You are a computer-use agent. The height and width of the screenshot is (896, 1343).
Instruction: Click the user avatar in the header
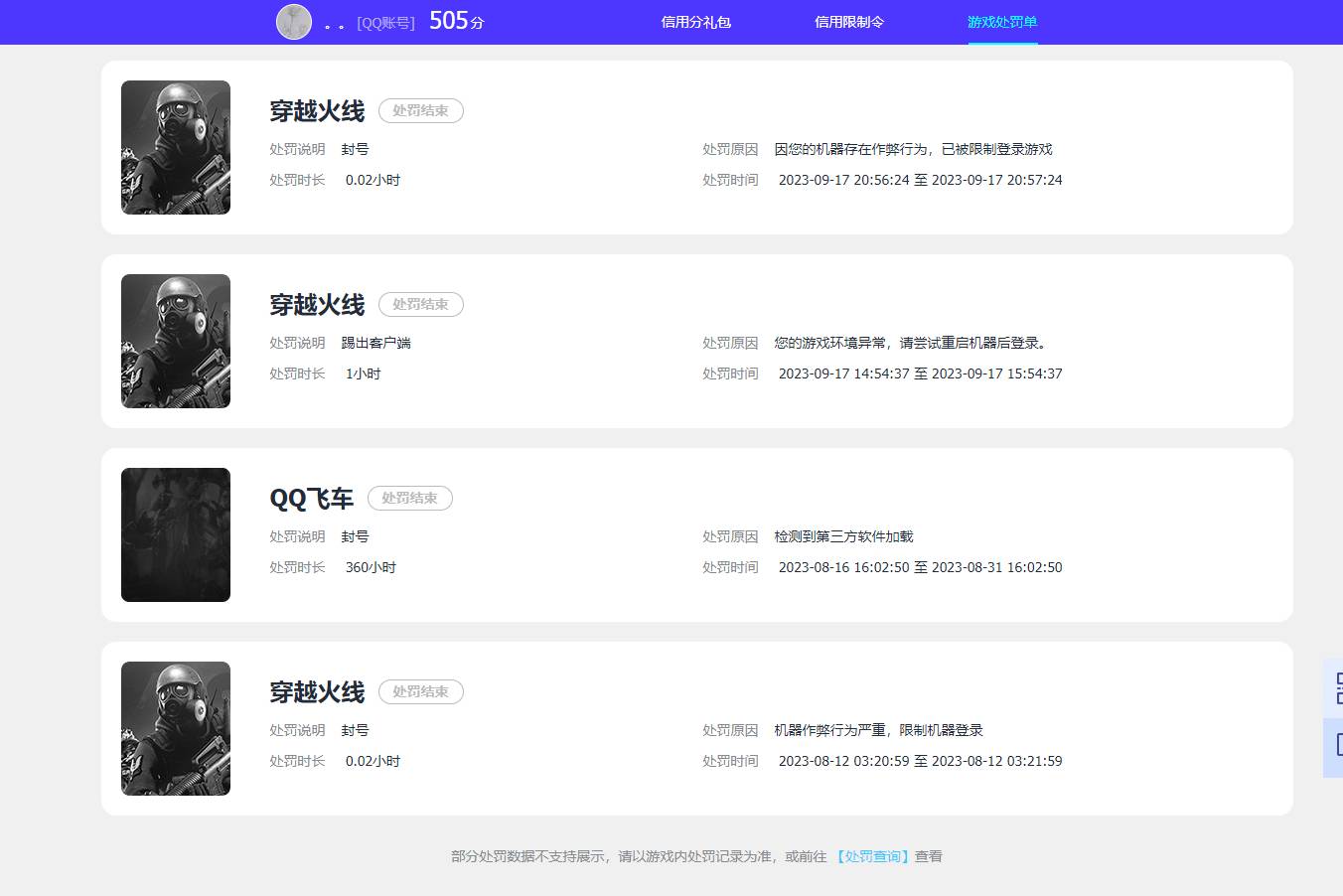click(x=294, y=22)
